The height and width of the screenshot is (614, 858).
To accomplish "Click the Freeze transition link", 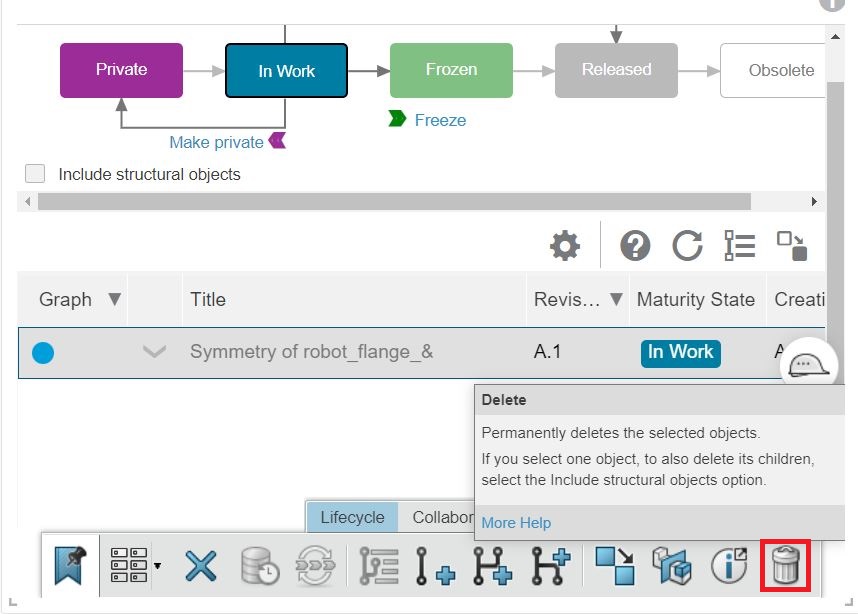I will click(440, 120).
